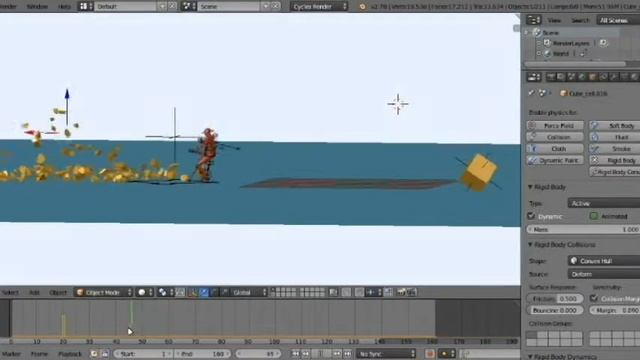This screenshot has width=640, height=360.
Task: Select the translate manipulator arrow icon
Action: coord(203,292)
